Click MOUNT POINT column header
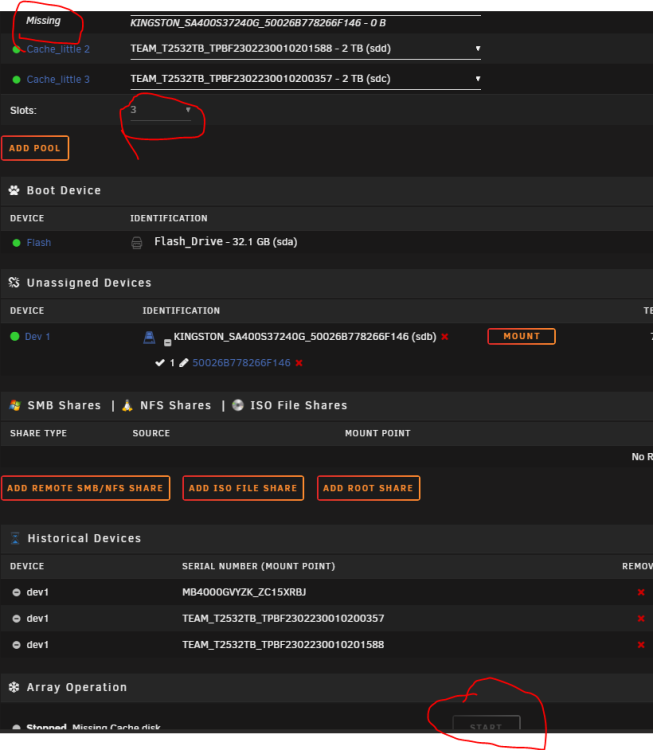 377,433
